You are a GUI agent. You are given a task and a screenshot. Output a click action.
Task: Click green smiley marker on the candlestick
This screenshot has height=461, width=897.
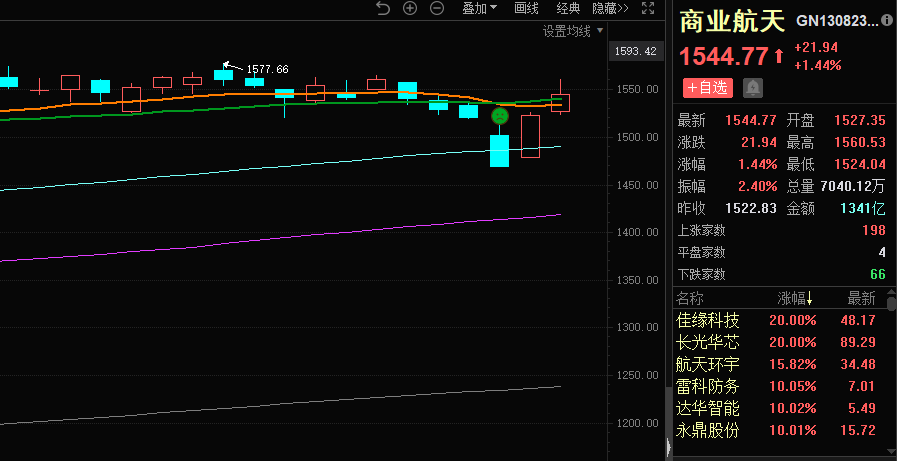(x=498, y=117)
